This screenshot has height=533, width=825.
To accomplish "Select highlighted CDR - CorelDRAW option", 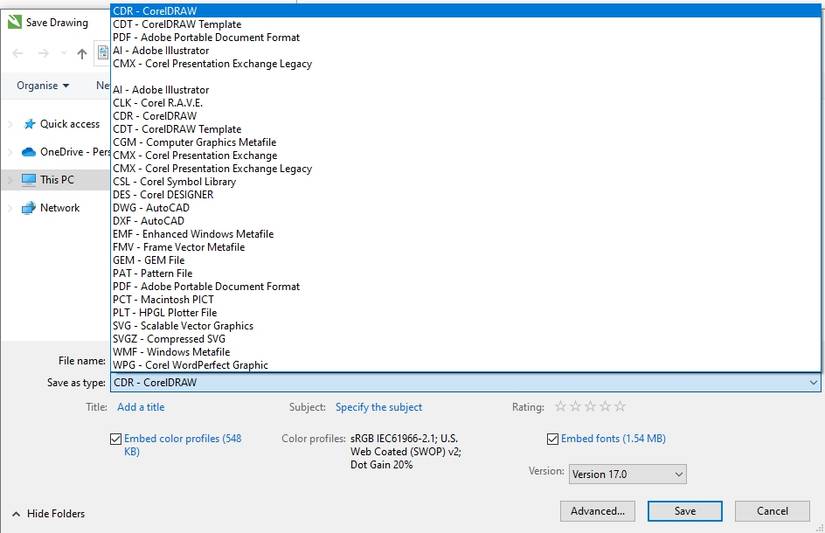I will point(466,11).
